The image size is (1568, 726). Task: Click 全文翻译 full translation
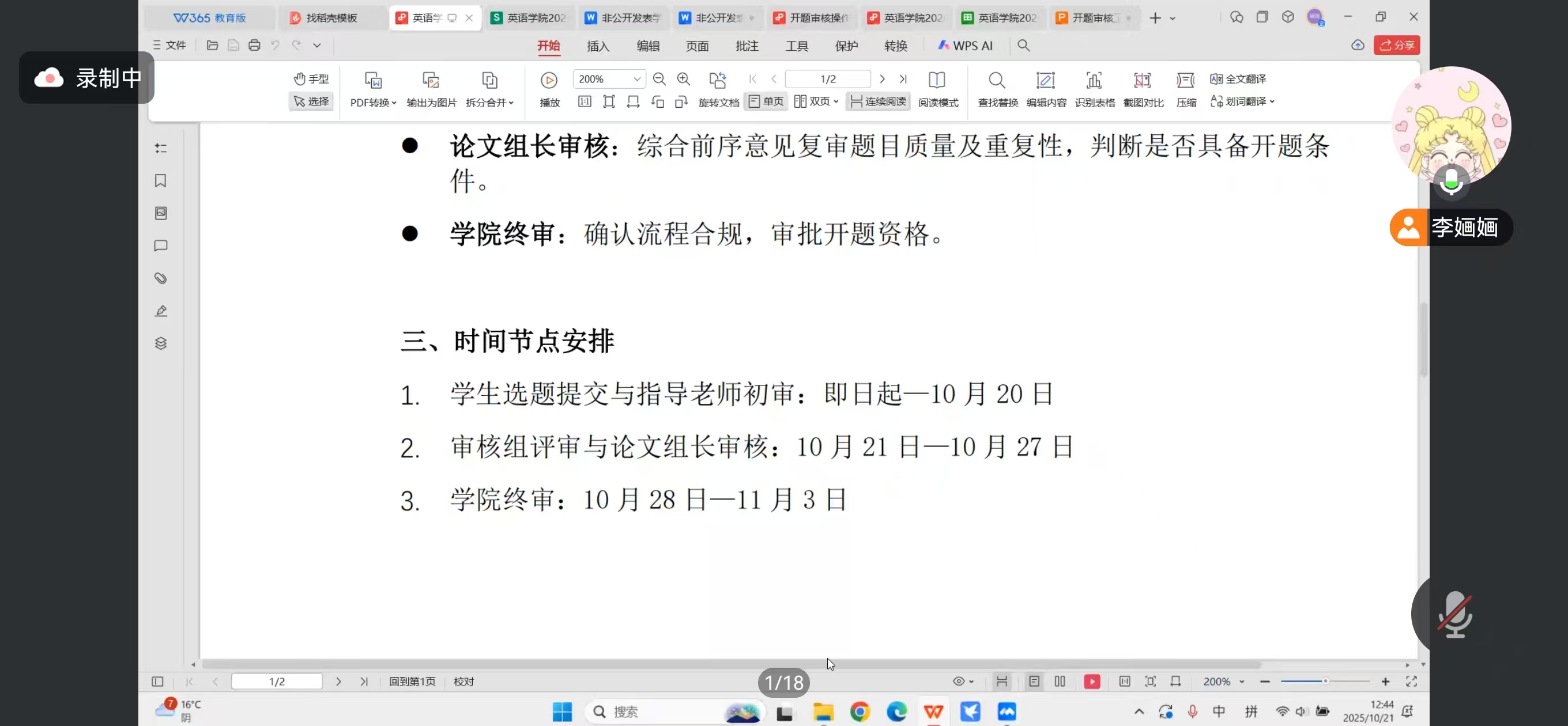1238,79
